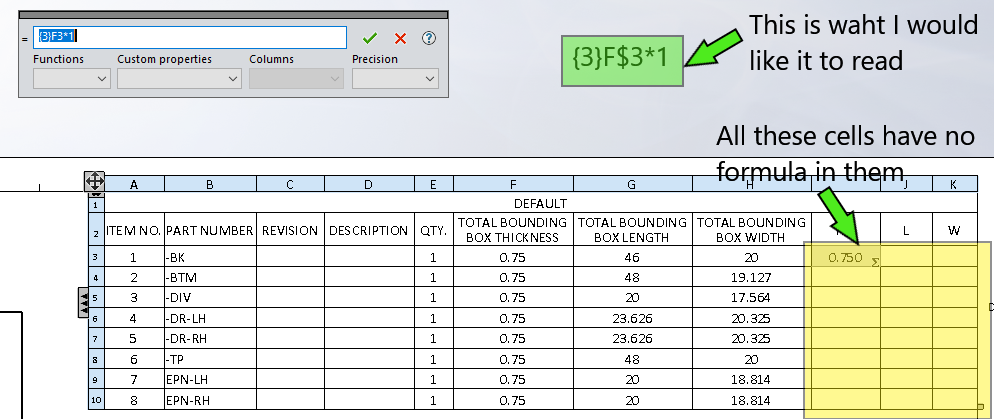Select column F header
Image resolution: width=994 pixels, height=419 pixels.
(x=513, y=183)
